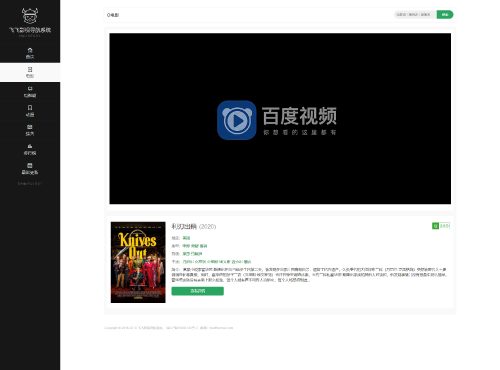Click the green region link value
The image size is (500, 370).
coord(186,238)
